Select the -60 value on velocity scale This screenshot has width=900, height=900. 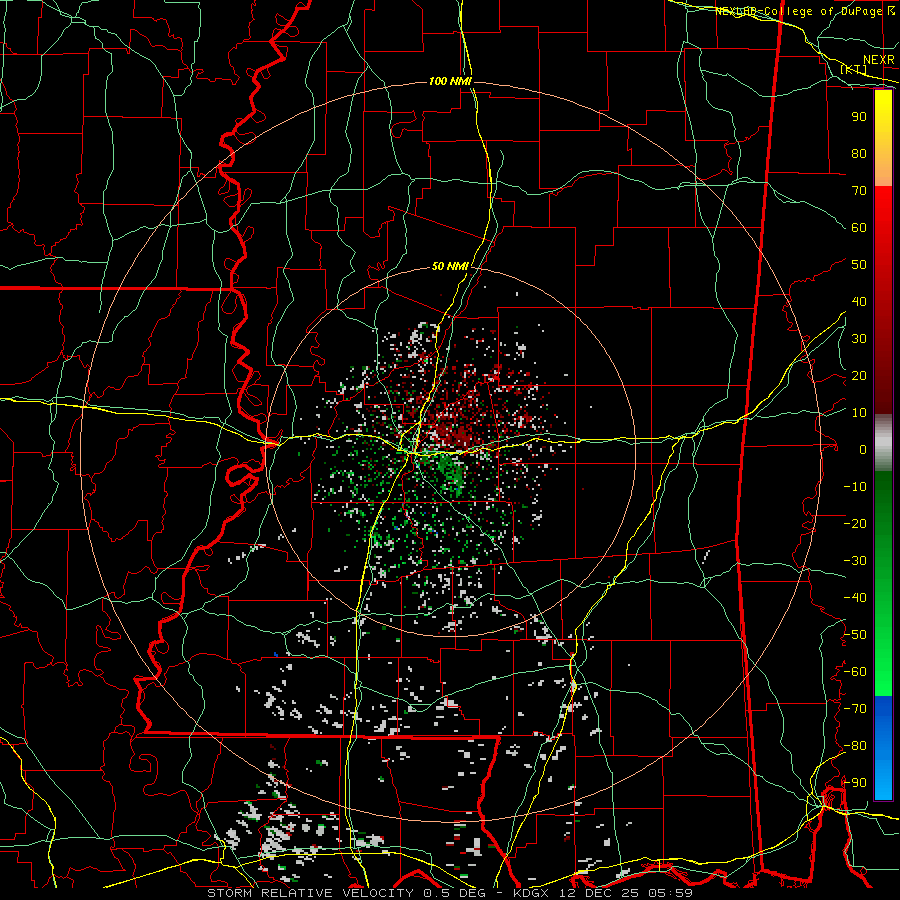coord(855,672)
